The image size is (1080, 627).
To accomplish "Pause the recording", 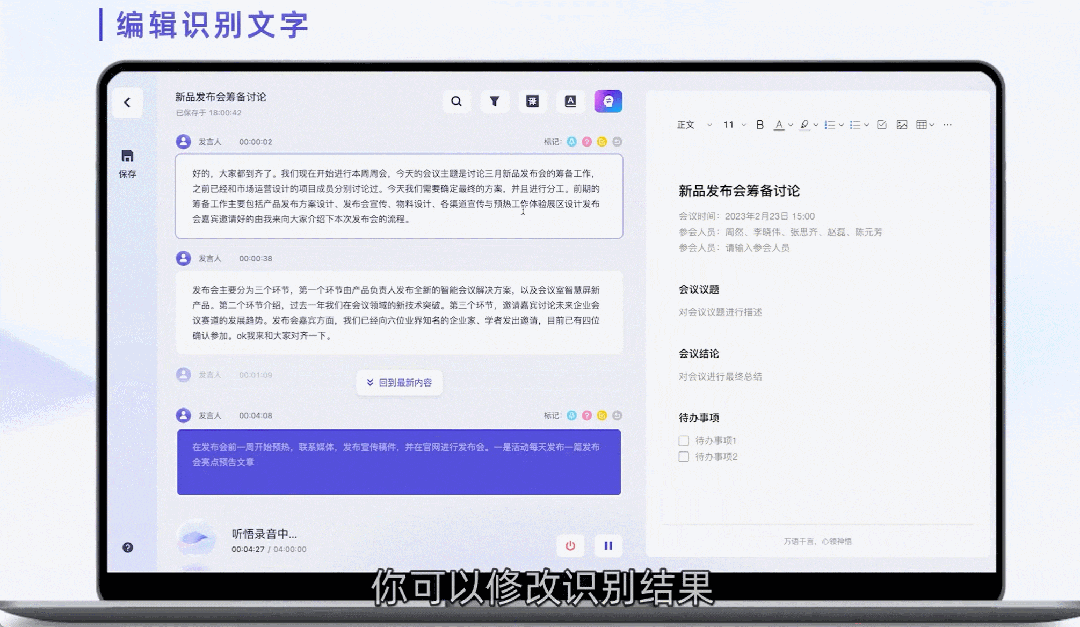I will pos(608,546).
